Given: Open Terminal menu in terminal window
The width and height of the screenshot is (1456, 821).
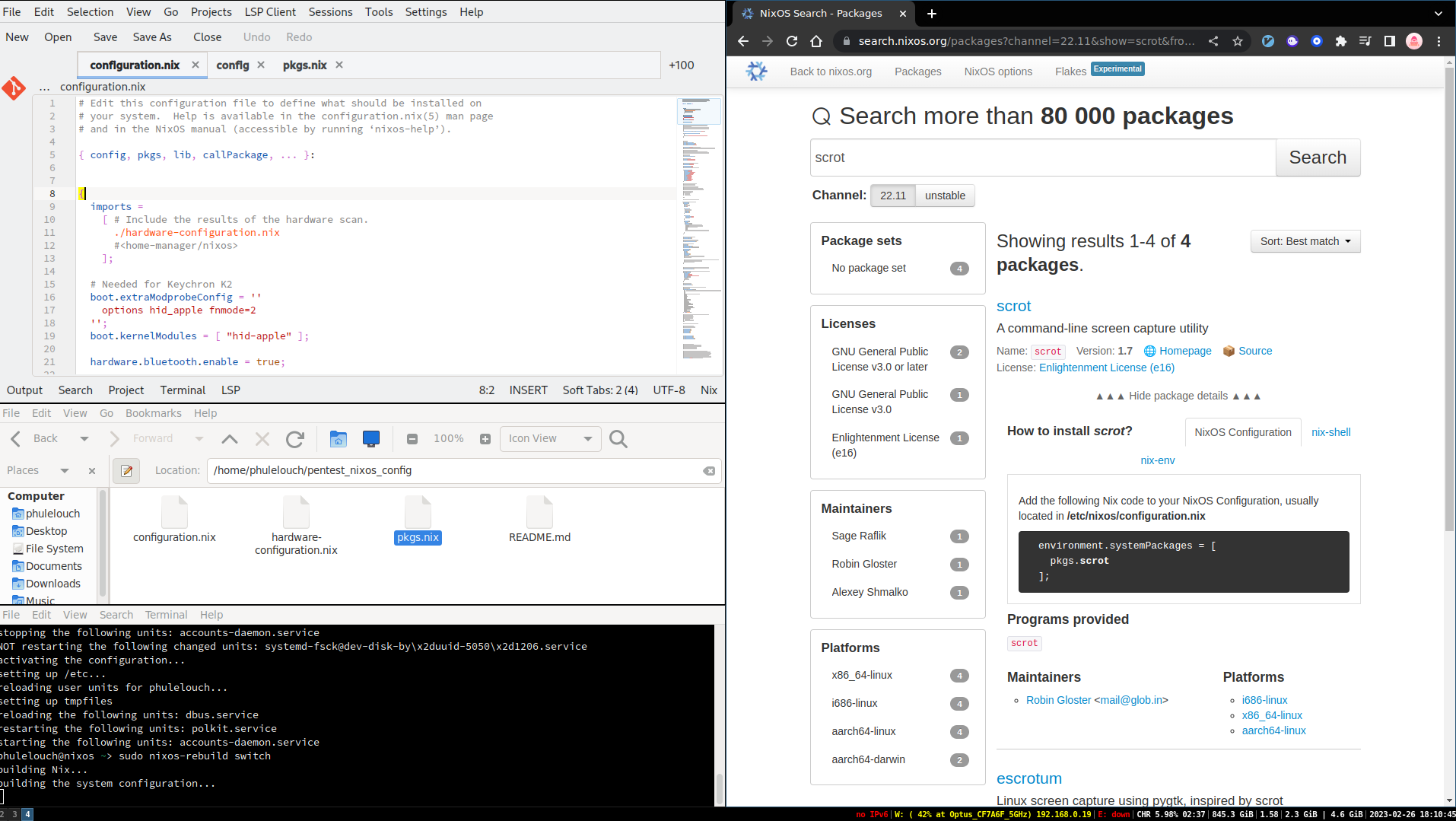Looking at the screenshot, I should pos(166,615).
